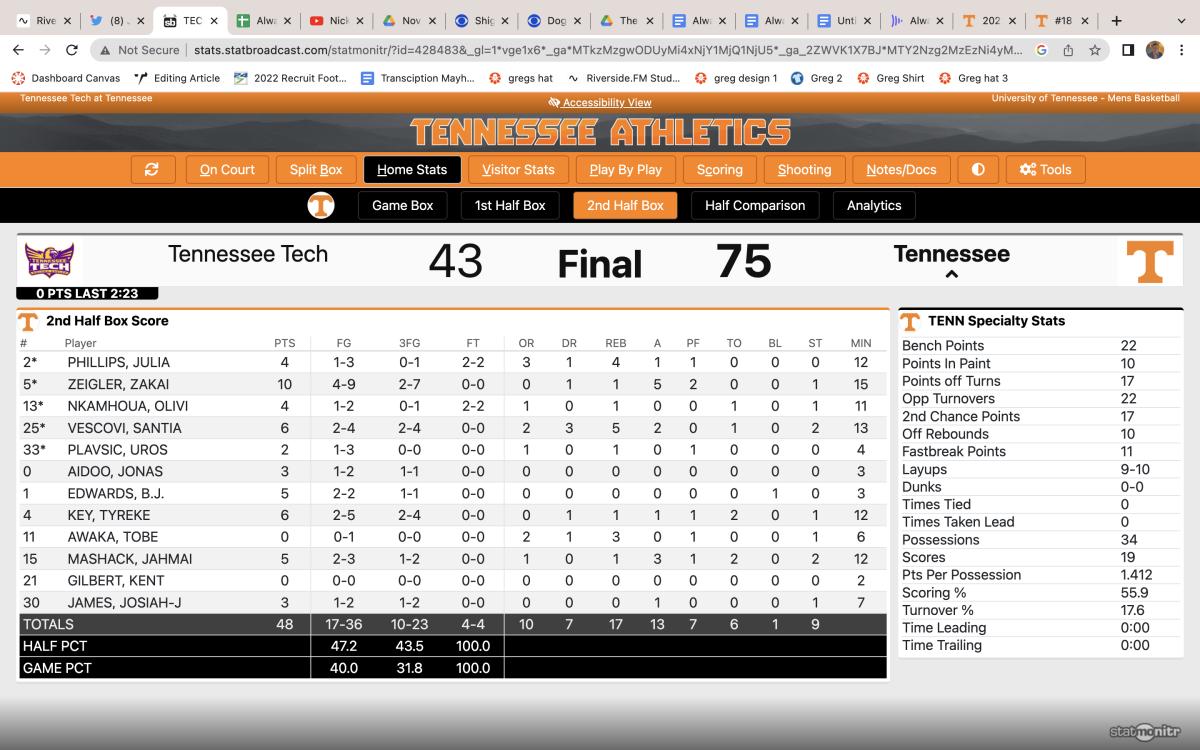Click player row ZEIGLER, ZAKAI
Viewport: 1200px width, 750px height.
[x=452, y=384]
